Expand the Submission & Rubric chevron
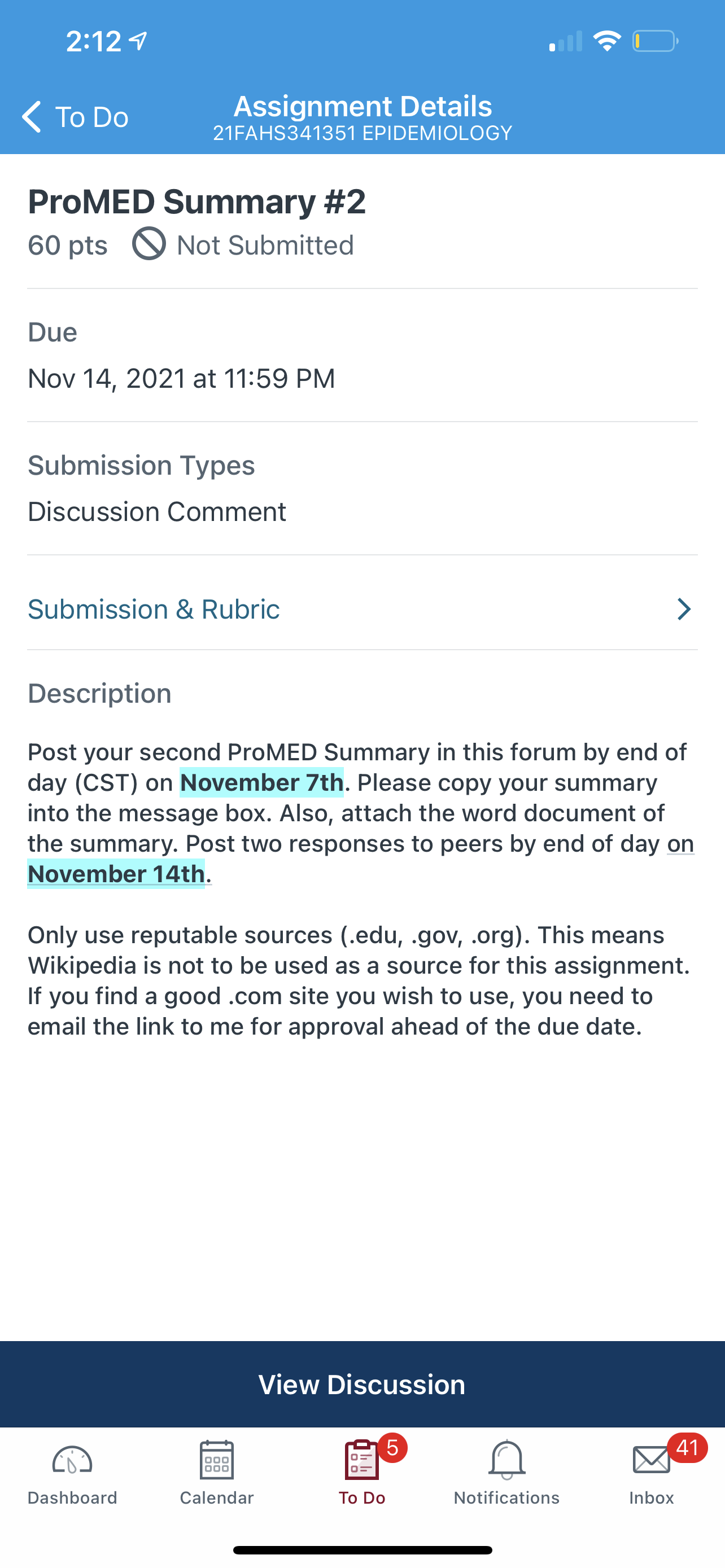This screenshot has width=725, height=1568. pos(684,609)
